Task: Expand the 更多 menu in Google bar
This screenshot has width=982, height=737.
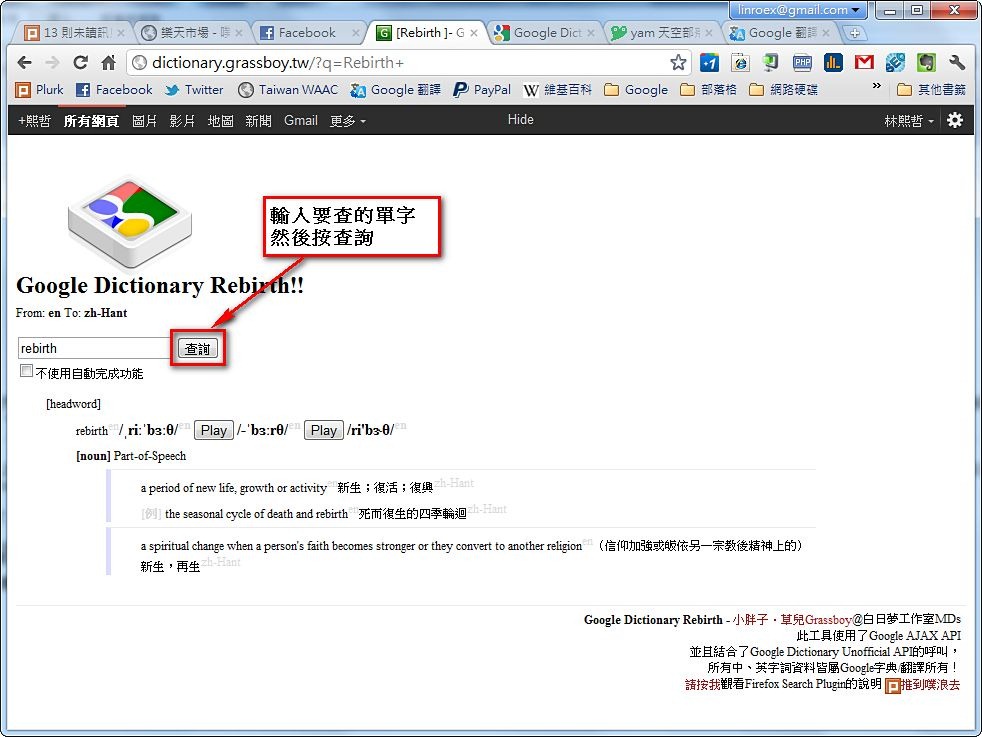Action: point(348,121)
